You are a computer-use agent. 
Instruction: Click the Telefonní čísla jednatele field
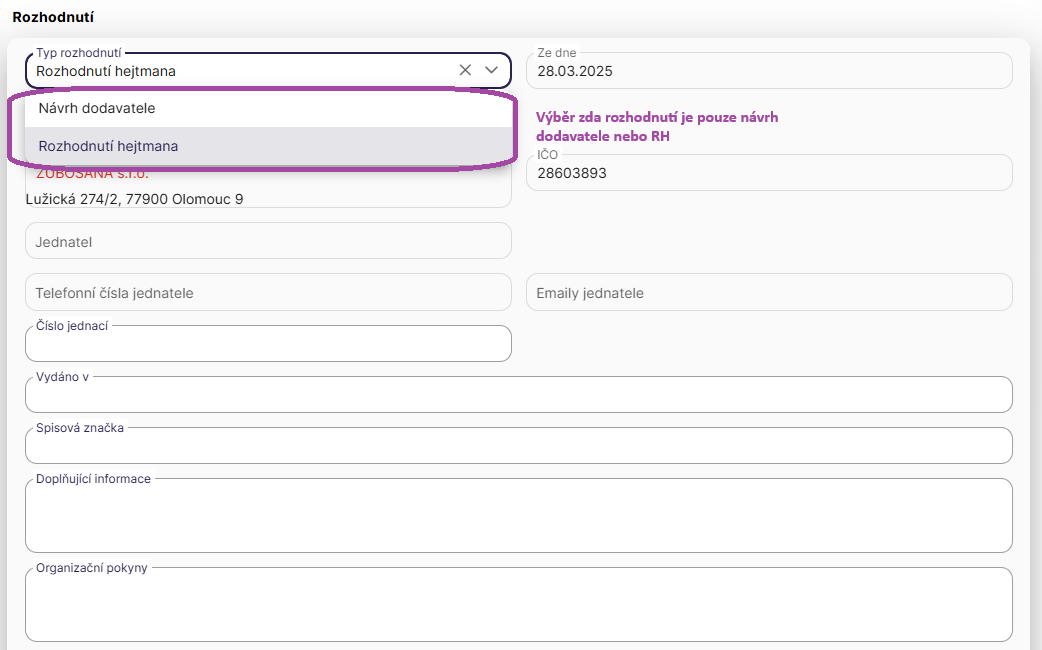(x=268, y=293)
